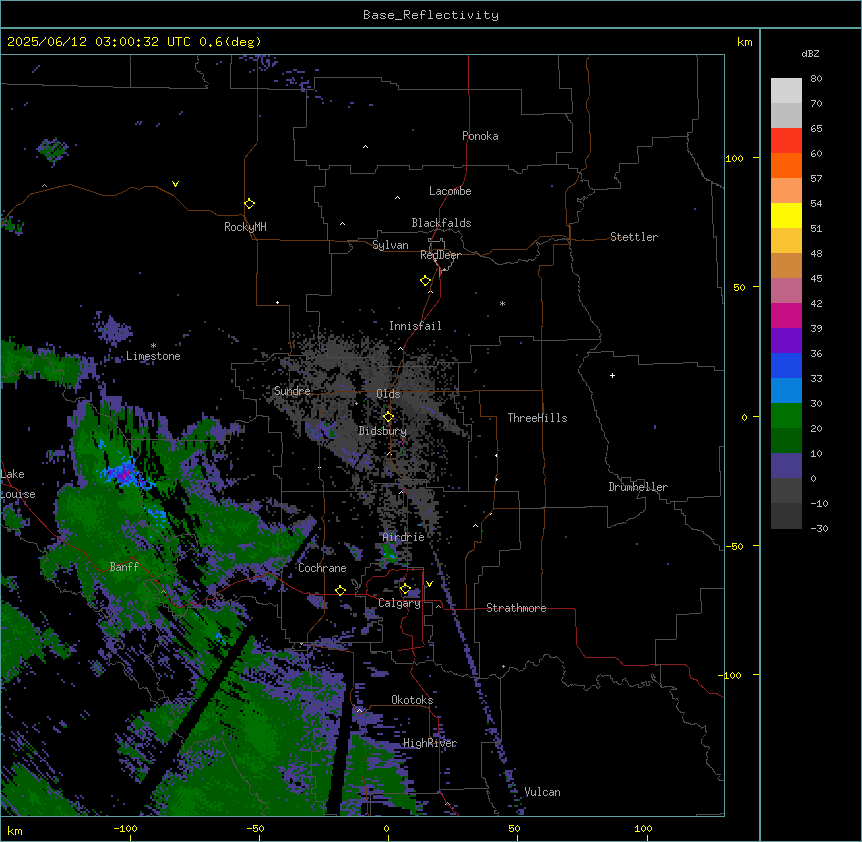Click the 100 tick on the right axis
This screenshot has width=862, height=842.
[x=734, y=158]
